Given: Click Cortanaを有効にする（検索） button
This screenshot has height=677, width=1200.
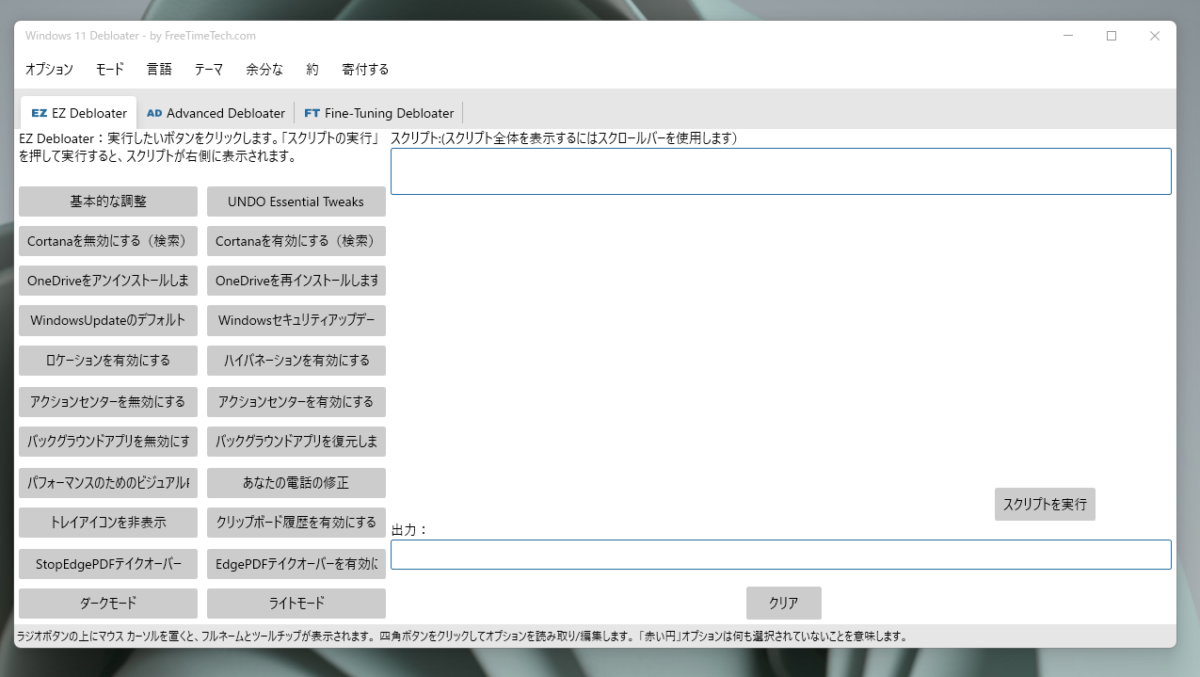Looking at the screenshot, I should click(x=296, y=241).
